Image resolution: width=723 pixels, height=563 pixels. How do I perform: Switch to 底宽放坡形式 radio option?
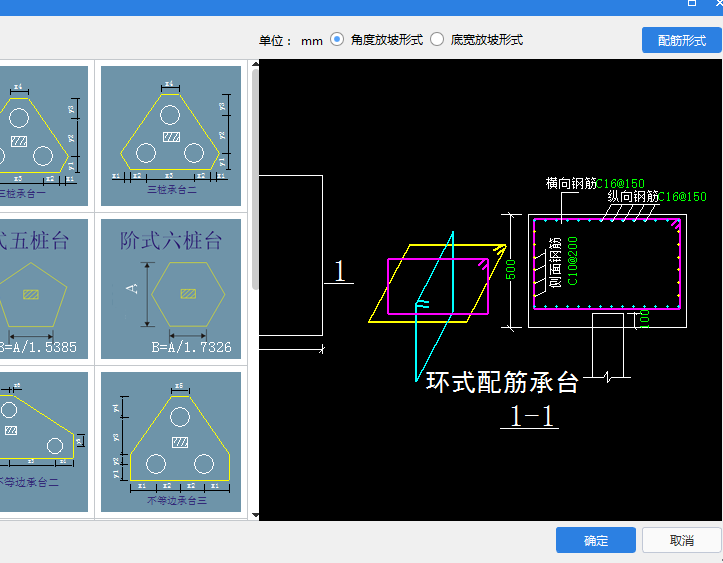pos(437,40)
